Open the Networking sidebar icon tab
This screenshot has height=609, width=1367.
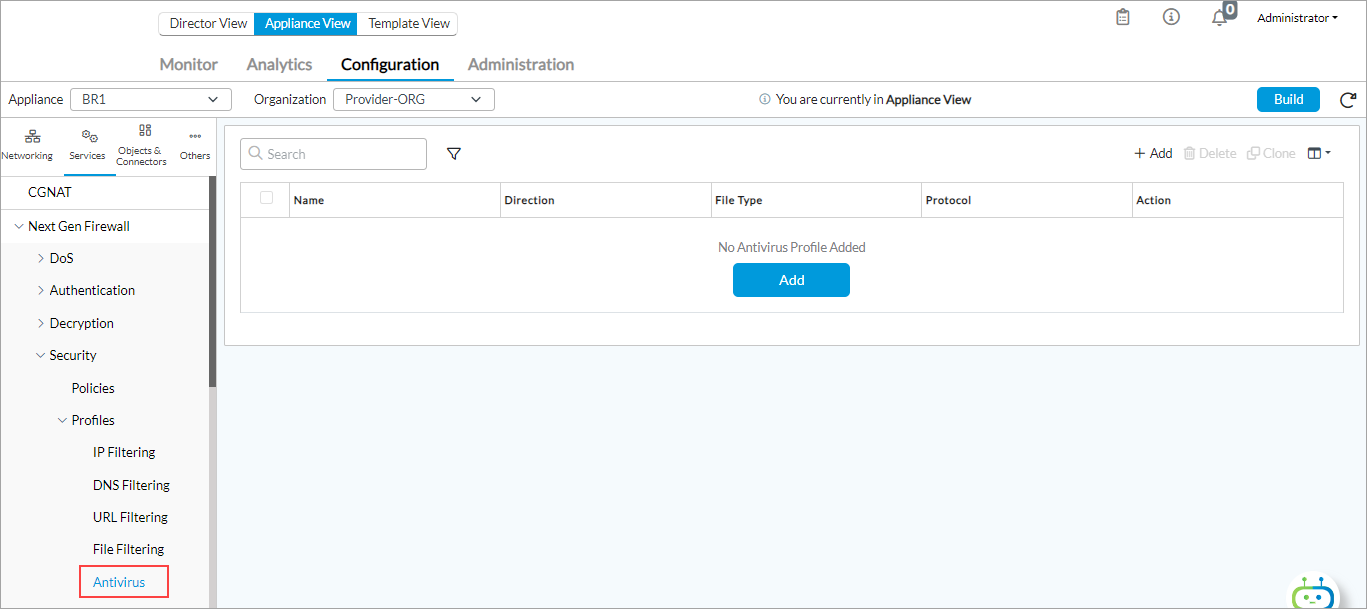pos(27,145)
